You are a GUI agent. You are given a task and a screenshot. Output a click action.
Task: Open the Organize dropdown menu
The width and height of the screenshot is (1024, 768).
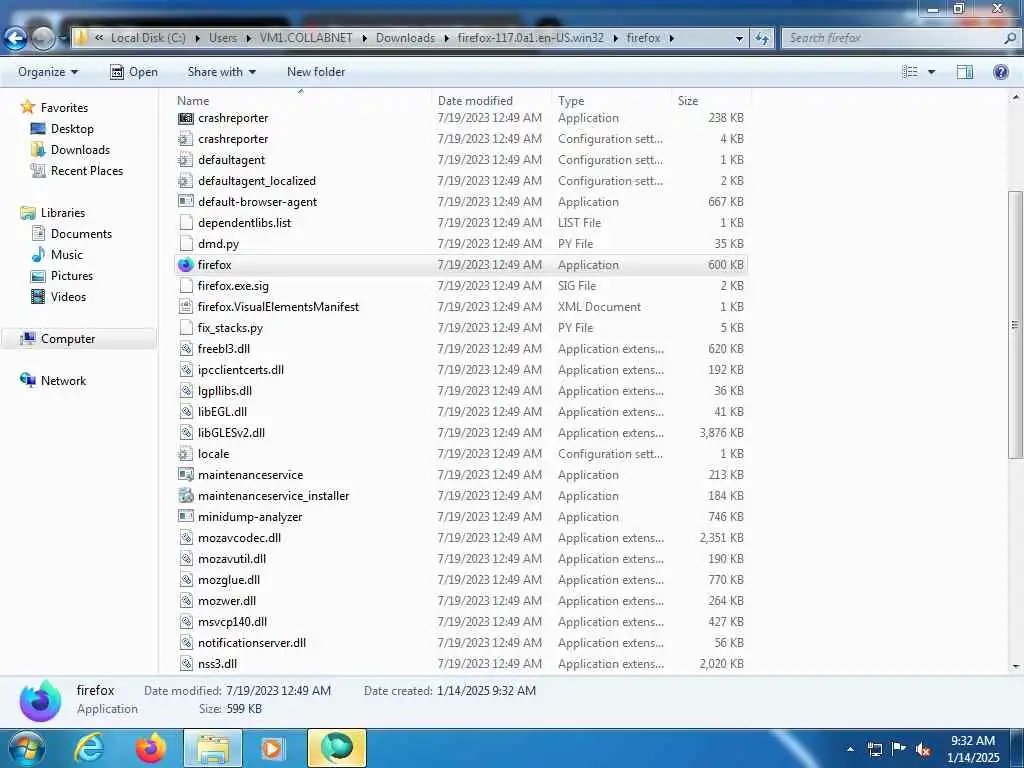[x=48, y=72]
